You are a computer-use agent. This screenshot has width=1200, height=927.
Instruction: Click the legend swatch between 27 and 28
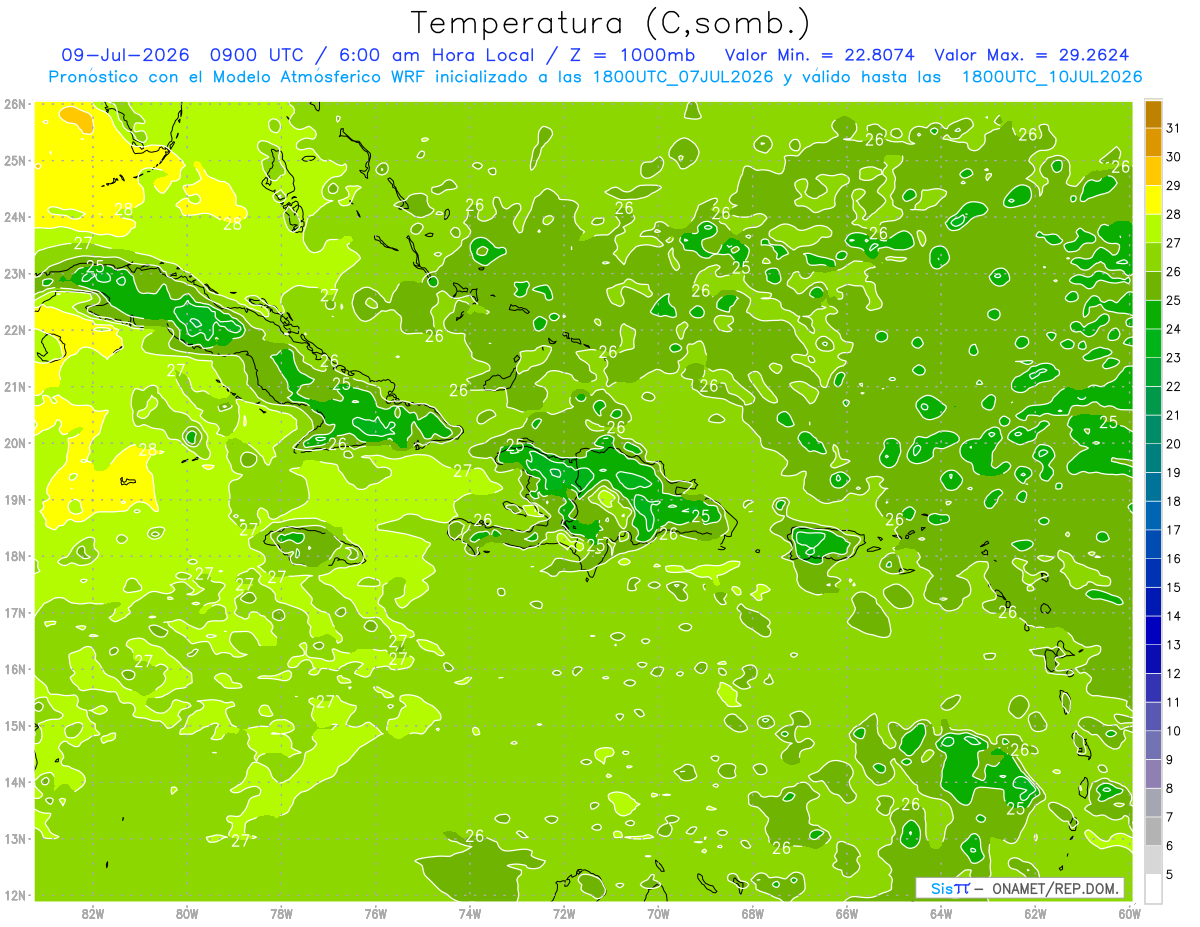pyautogui.click(x=1153, y=228)
